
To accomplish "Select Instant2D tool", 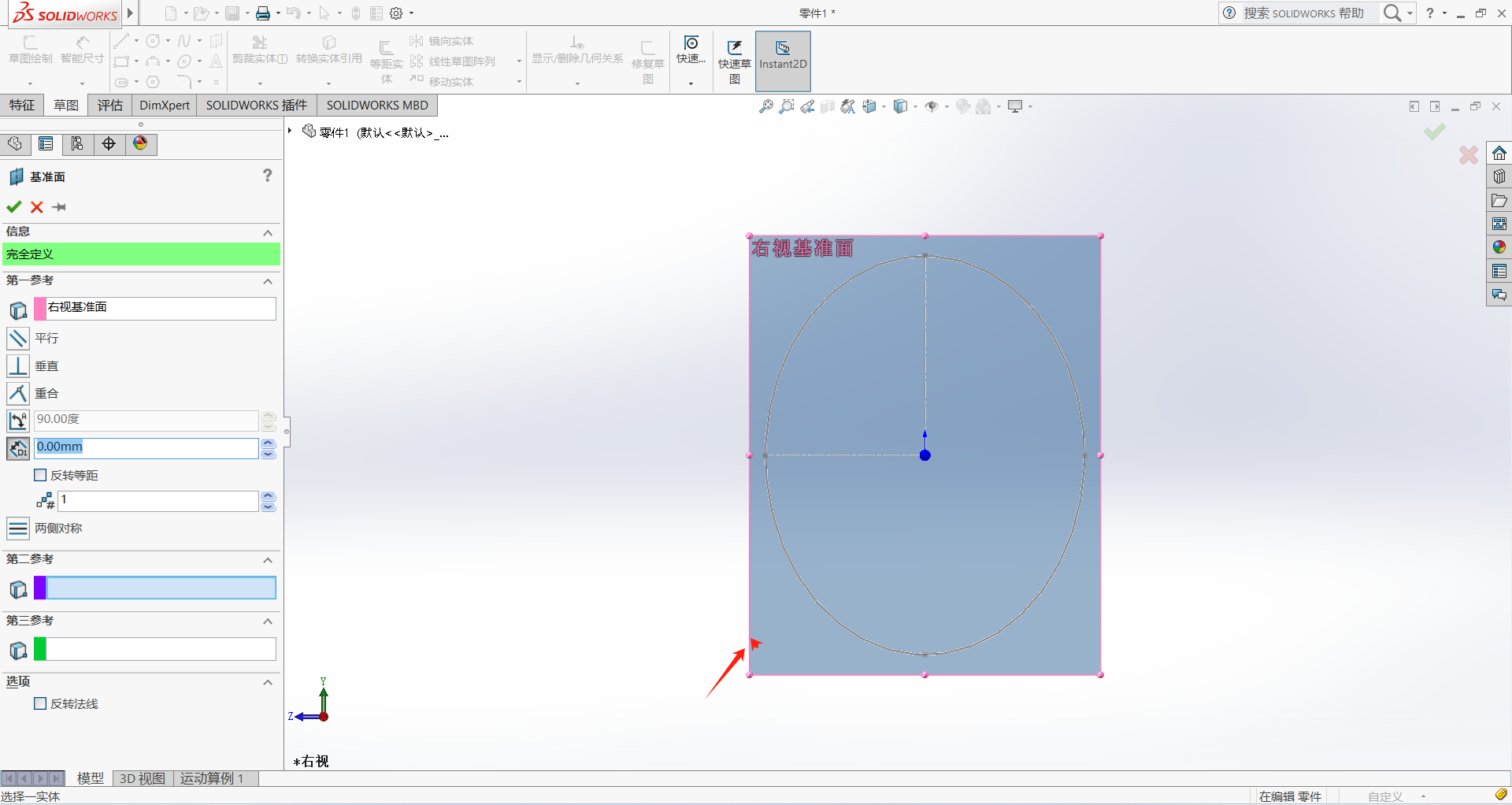I will [783, 61].
